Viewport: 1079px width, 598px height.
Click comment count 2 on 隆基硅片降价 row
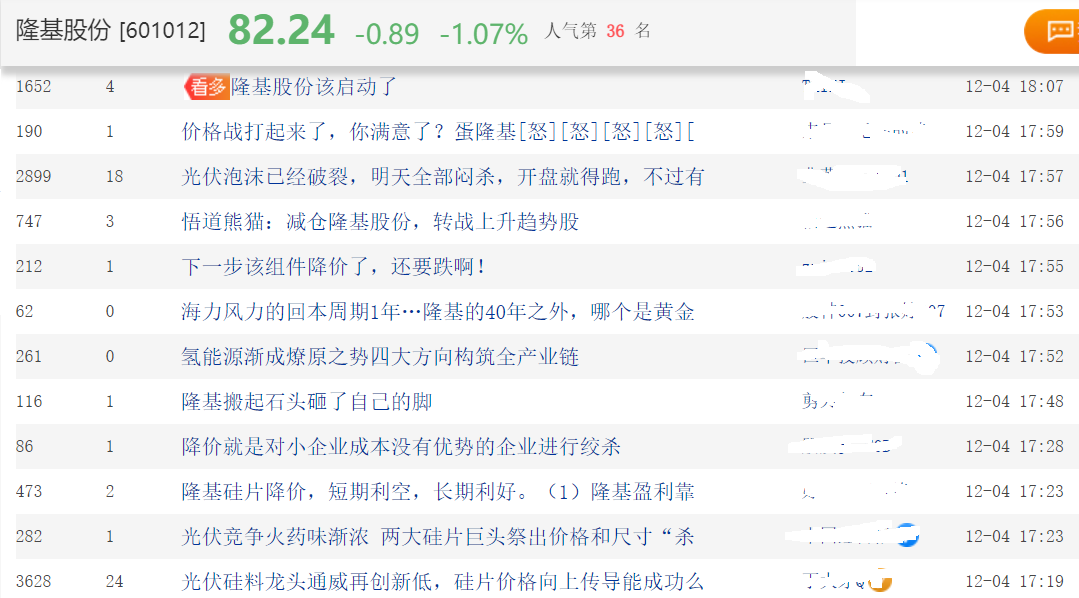coord(110,491)
